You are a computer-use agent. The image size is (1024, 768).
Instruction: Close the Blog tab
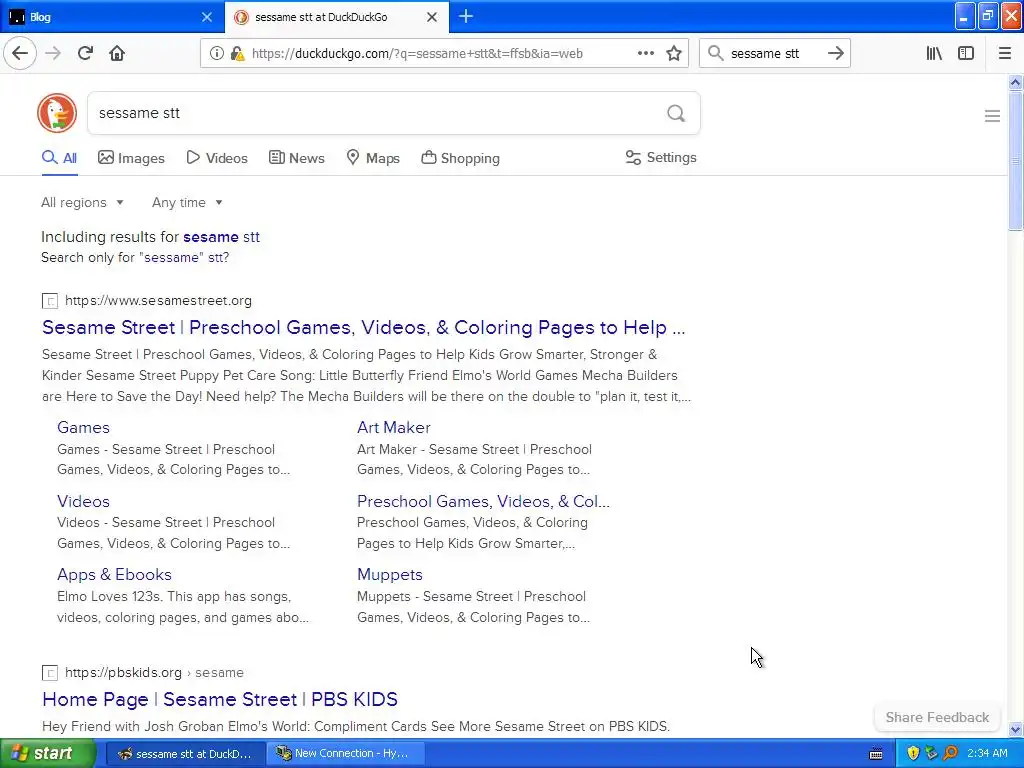[x=206, y=17]
